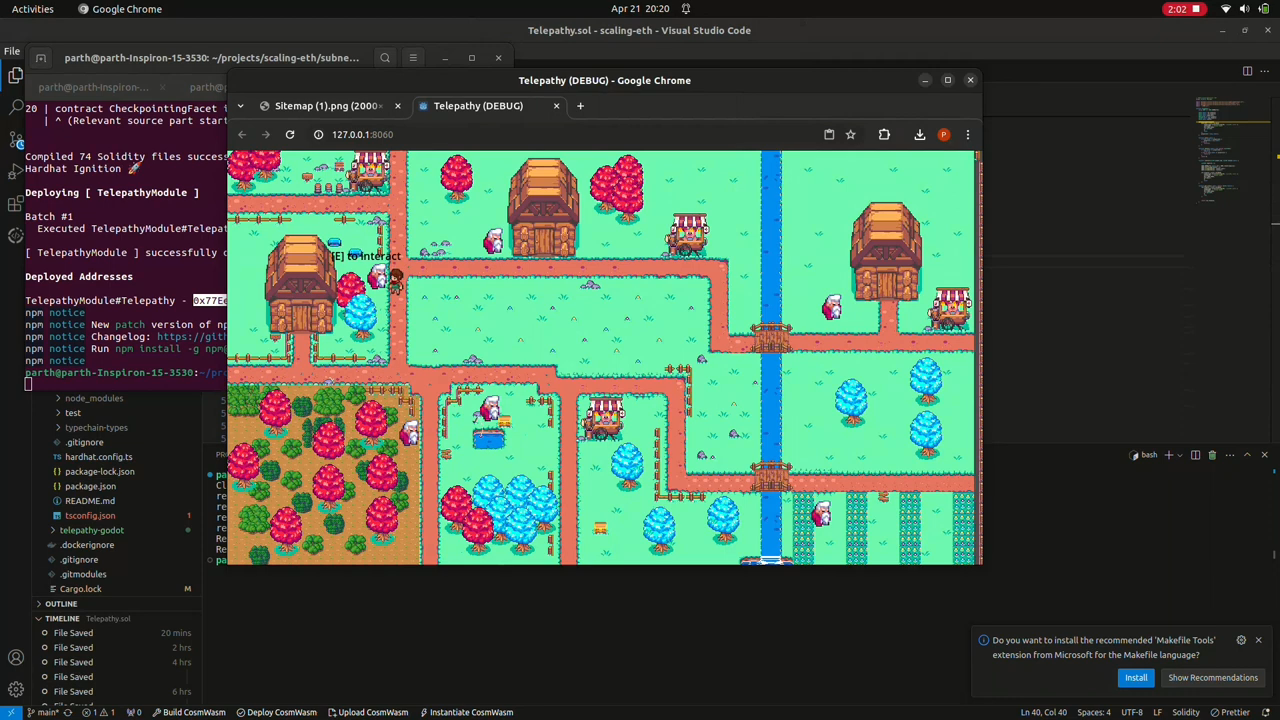
Task: Open tsconfig.json file
Action: point(90,516)
